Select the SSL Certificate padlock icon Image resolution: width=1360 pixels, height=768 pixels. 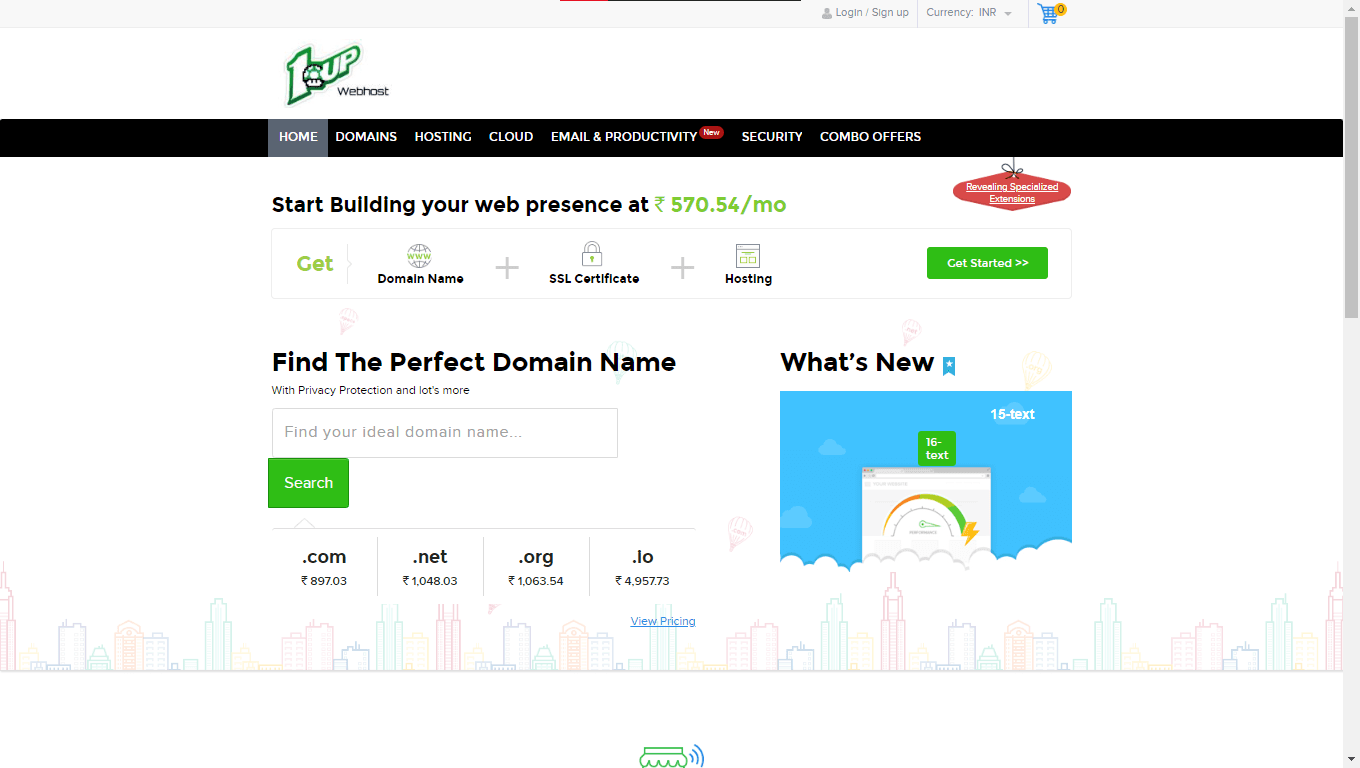pyautogui.click(x=593, y=252)
